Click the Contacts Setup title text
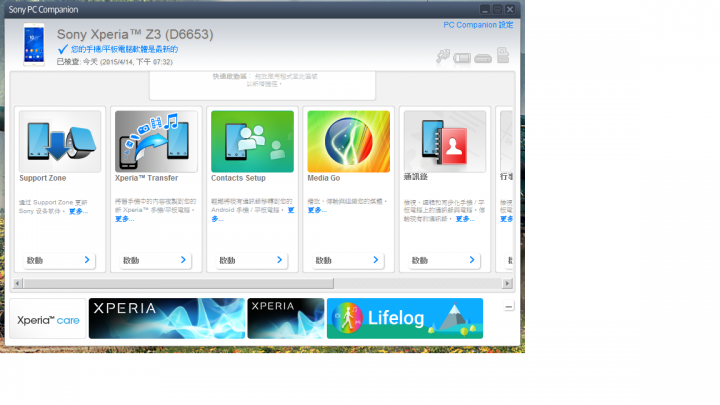The width and height of the screenshot is (720, 405). click(x=238, y=178)
